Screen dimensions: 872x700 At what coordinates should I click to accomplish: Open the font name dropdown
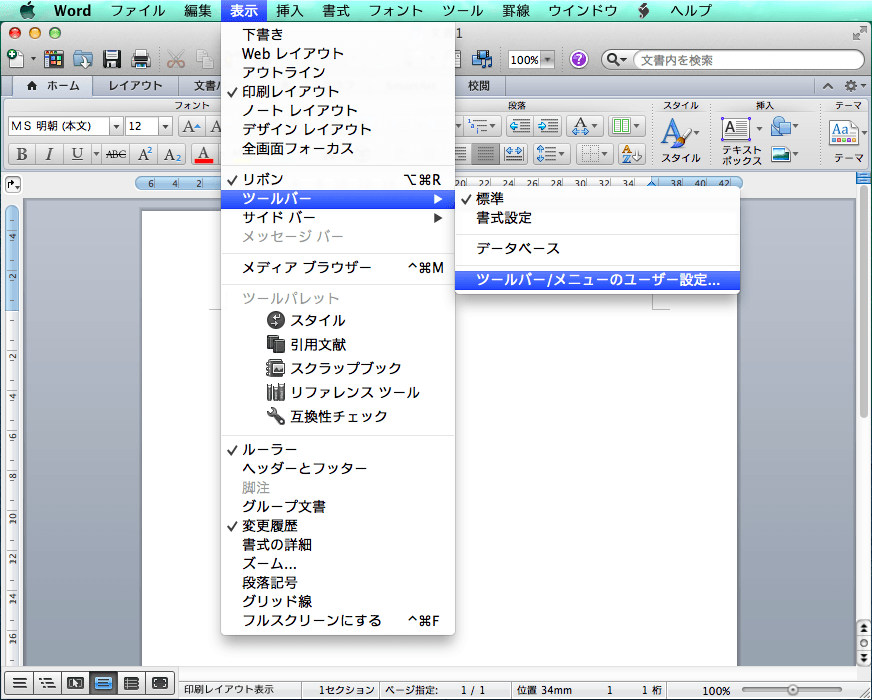(x=116, y=127)
